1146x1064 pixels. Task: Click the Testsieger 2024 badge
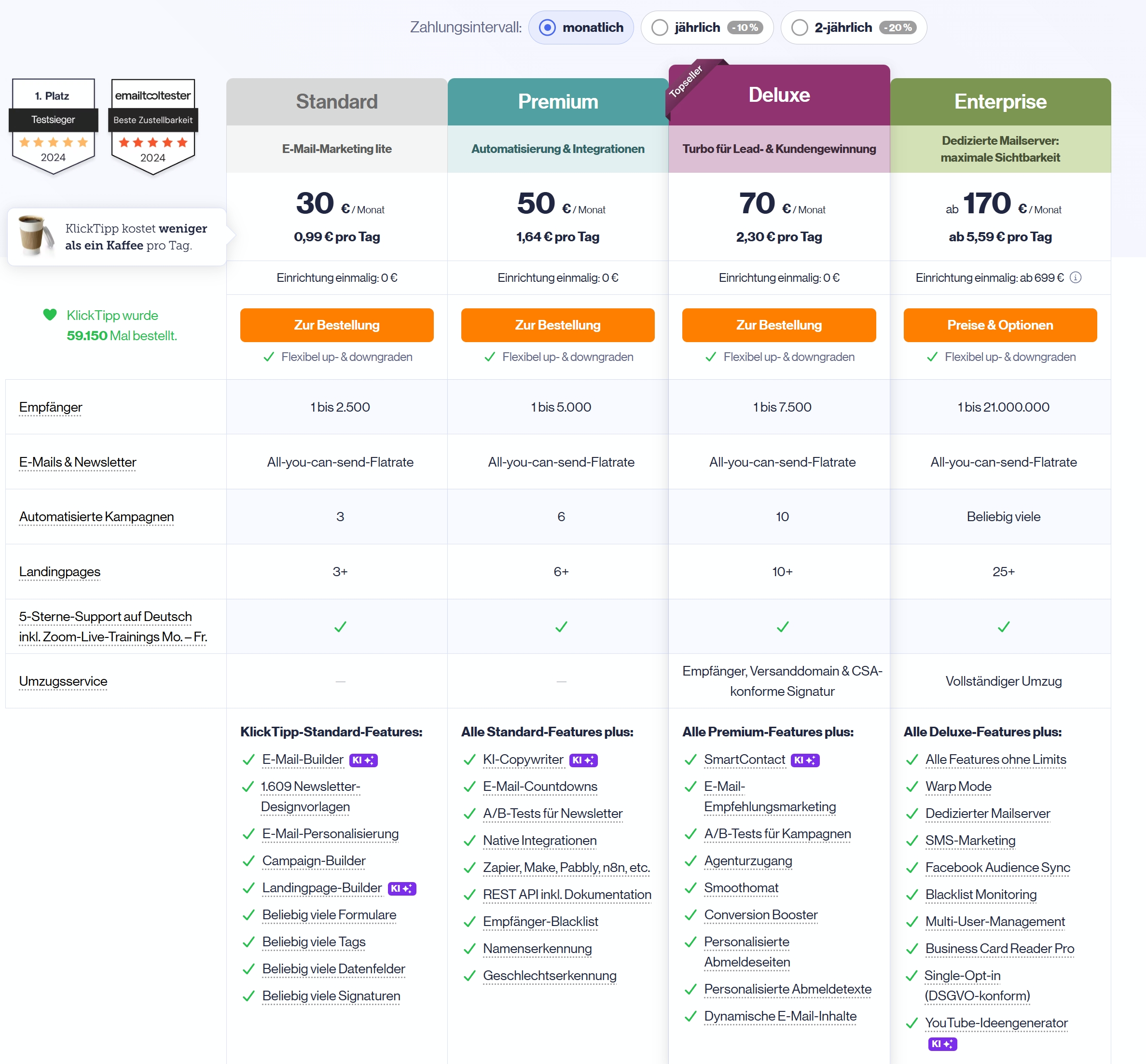pos(53,125)
